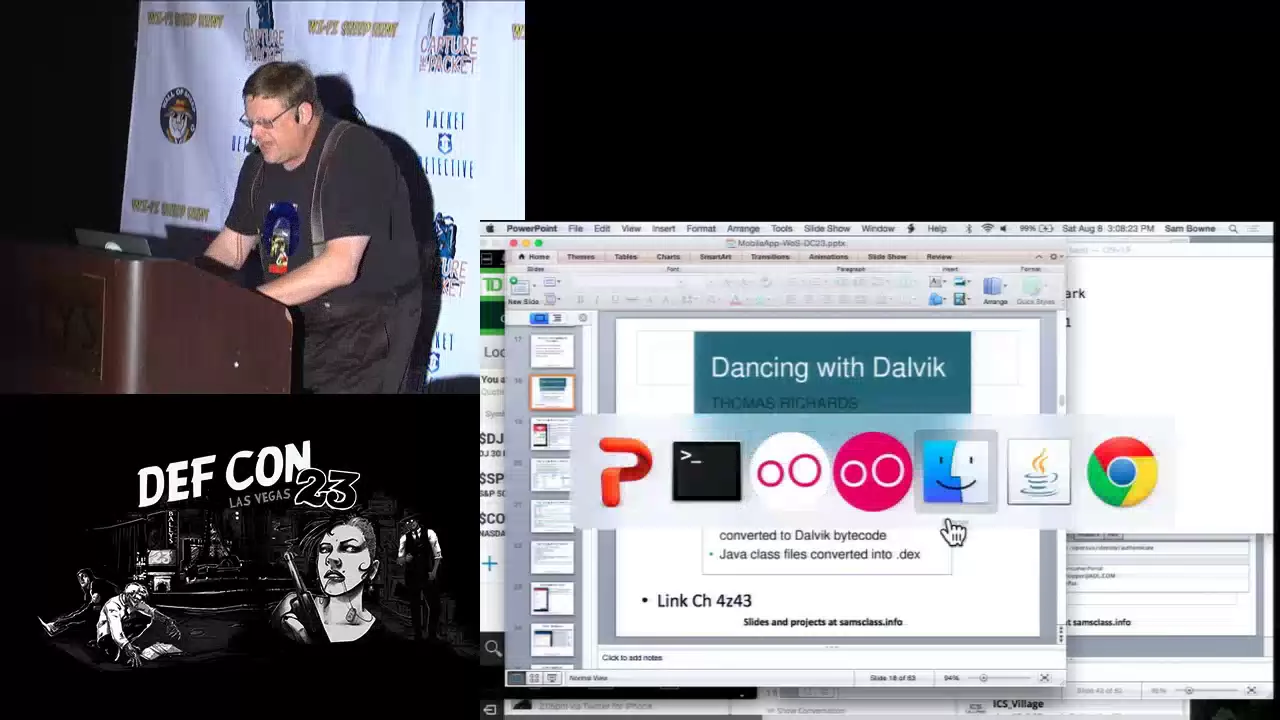Image resolution: width=1280 pixels, height=720 pixels.
Task: Select slide 17 thumbnail
Action: click(552, 351)
